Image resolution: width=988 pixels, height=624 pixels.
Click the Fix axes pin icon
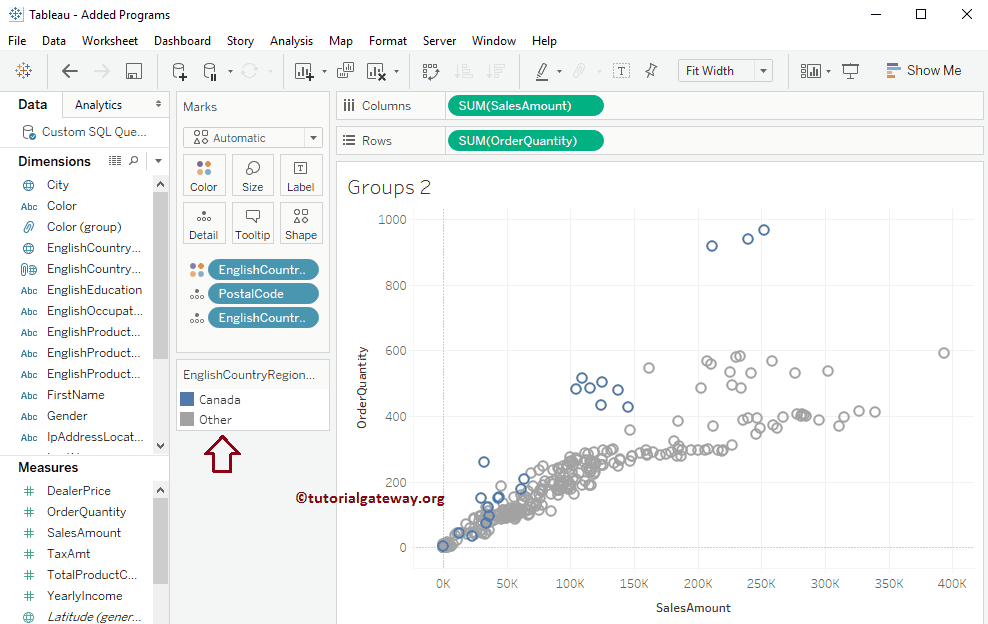tap(651, 71)
